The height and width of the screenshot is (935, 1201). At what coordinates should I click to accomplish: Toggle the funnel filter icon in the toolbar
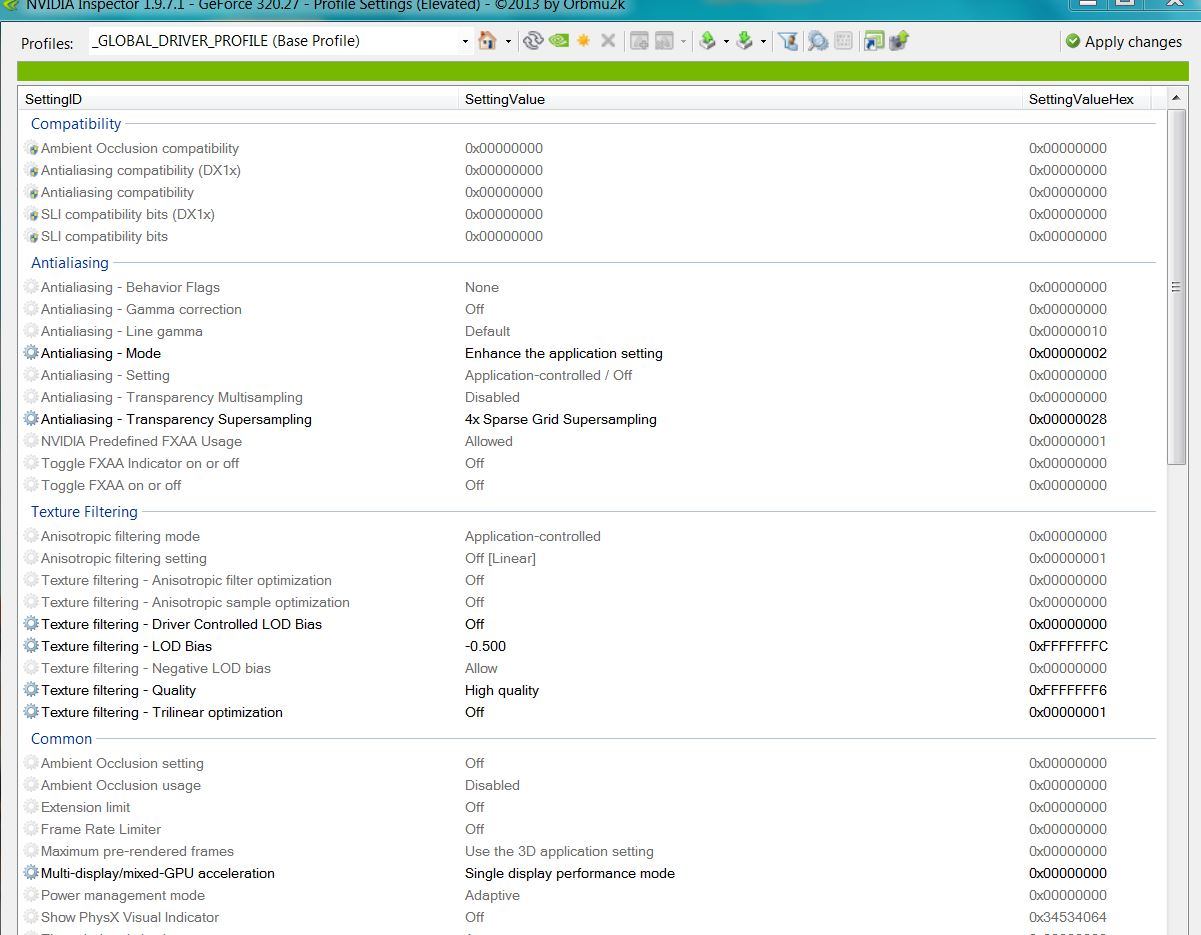pos(789,41)
